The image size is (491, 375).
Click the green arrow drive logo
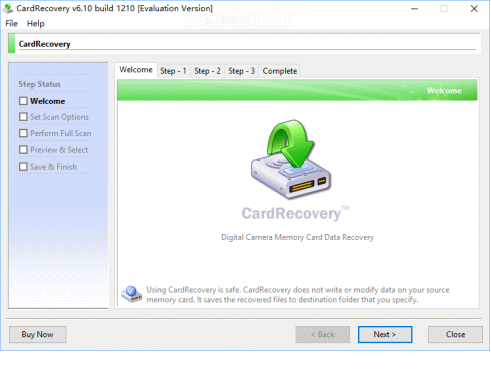[x=291, y=159]
